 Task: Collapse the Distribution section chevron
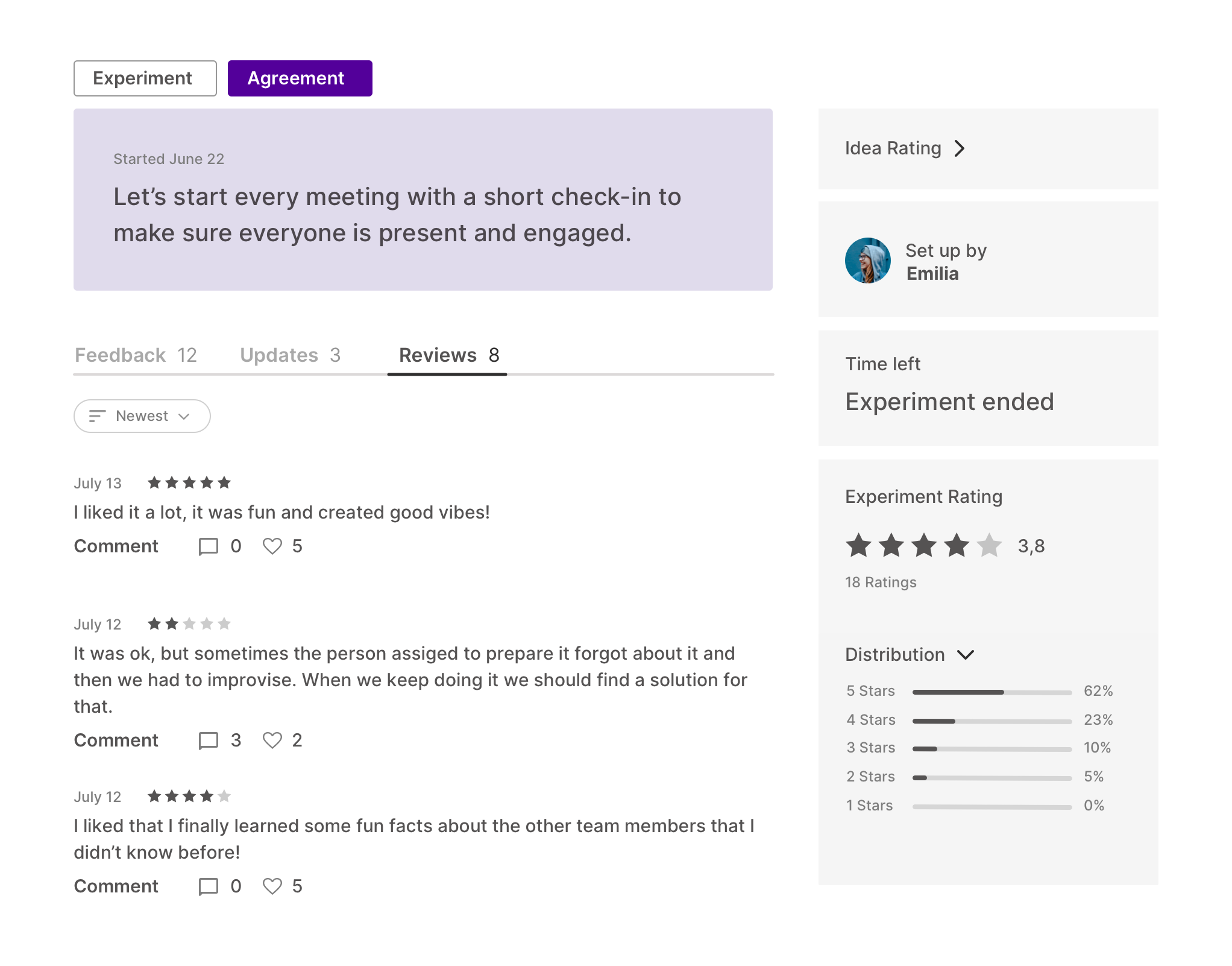point(966,655)
